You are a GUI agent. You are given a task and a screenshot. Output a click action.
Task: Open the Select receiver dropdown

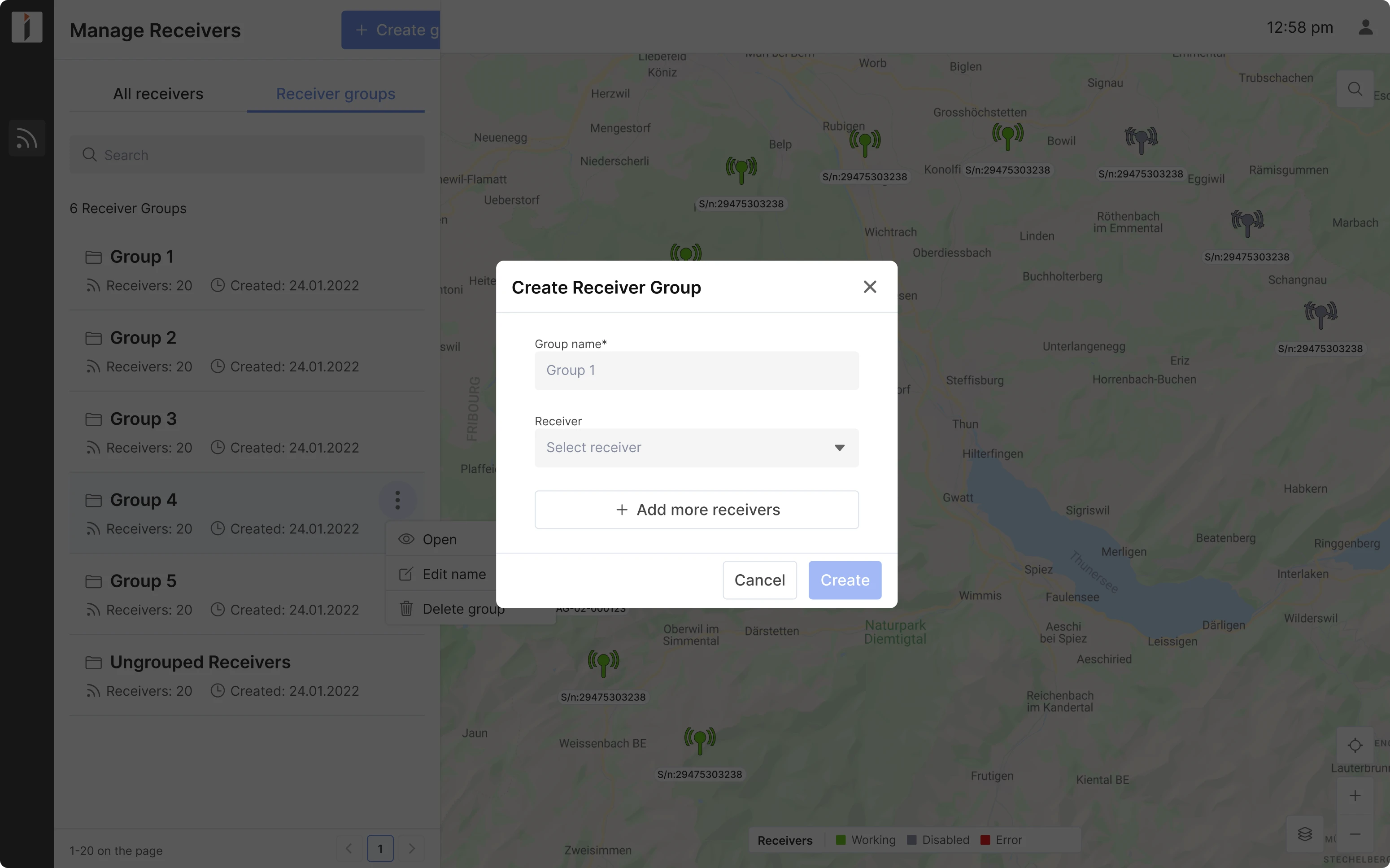pos(696,448)
